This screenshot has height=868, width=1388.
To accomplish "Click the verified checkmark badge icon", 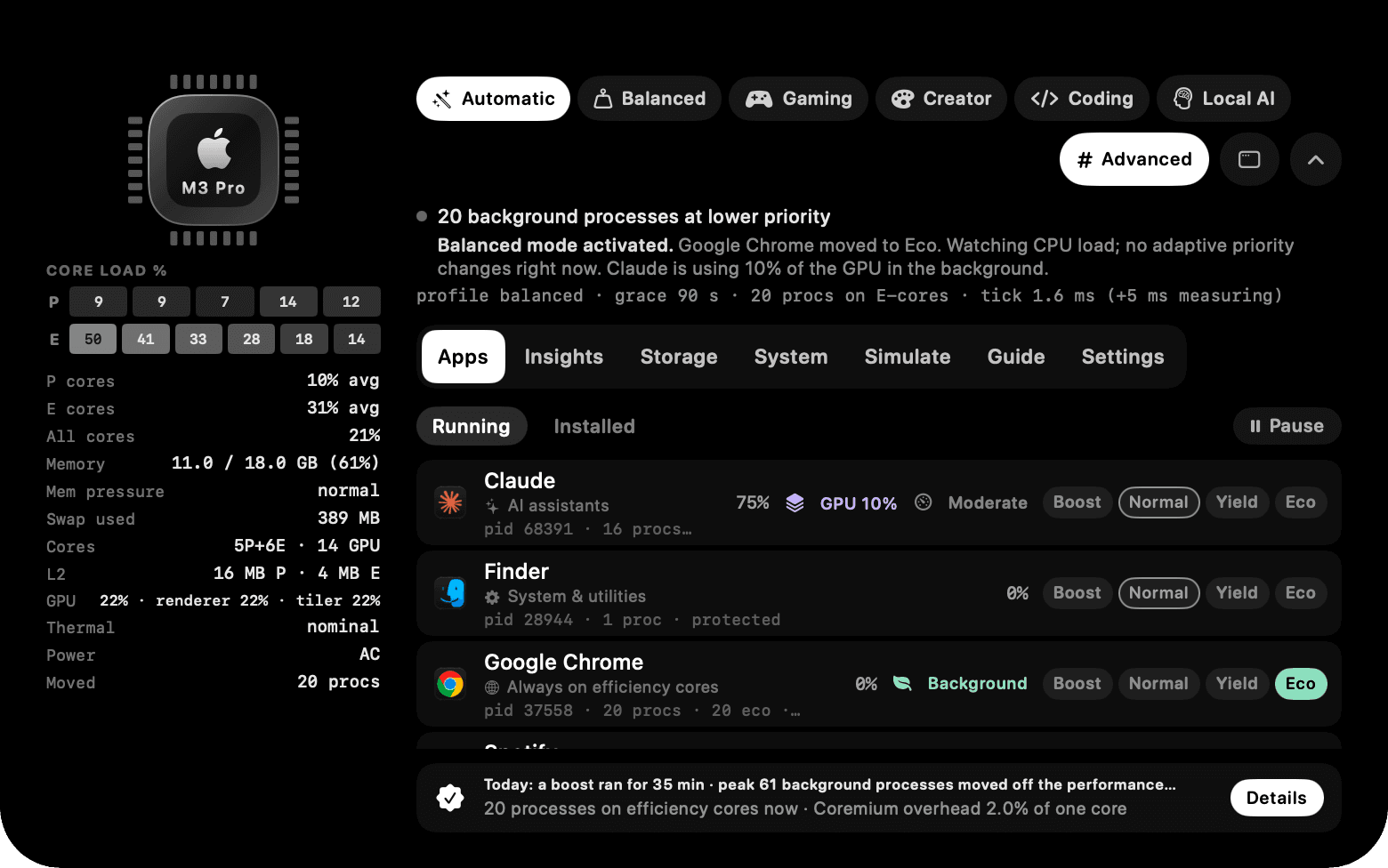I will coord(450,798).
